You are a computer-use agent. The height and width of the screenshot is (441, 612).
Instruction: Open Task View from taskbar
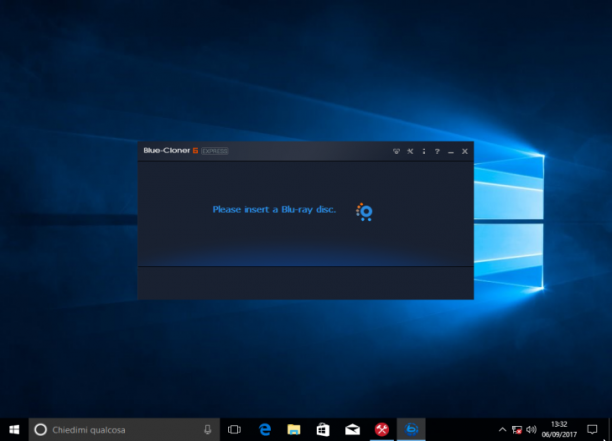[234, 430]
